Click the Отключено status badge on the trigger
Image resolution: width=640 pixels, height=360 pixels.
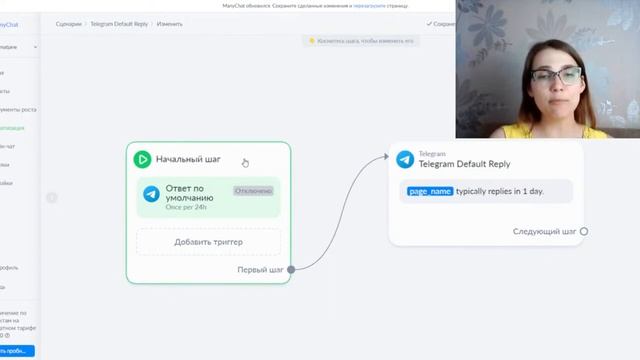253,191
